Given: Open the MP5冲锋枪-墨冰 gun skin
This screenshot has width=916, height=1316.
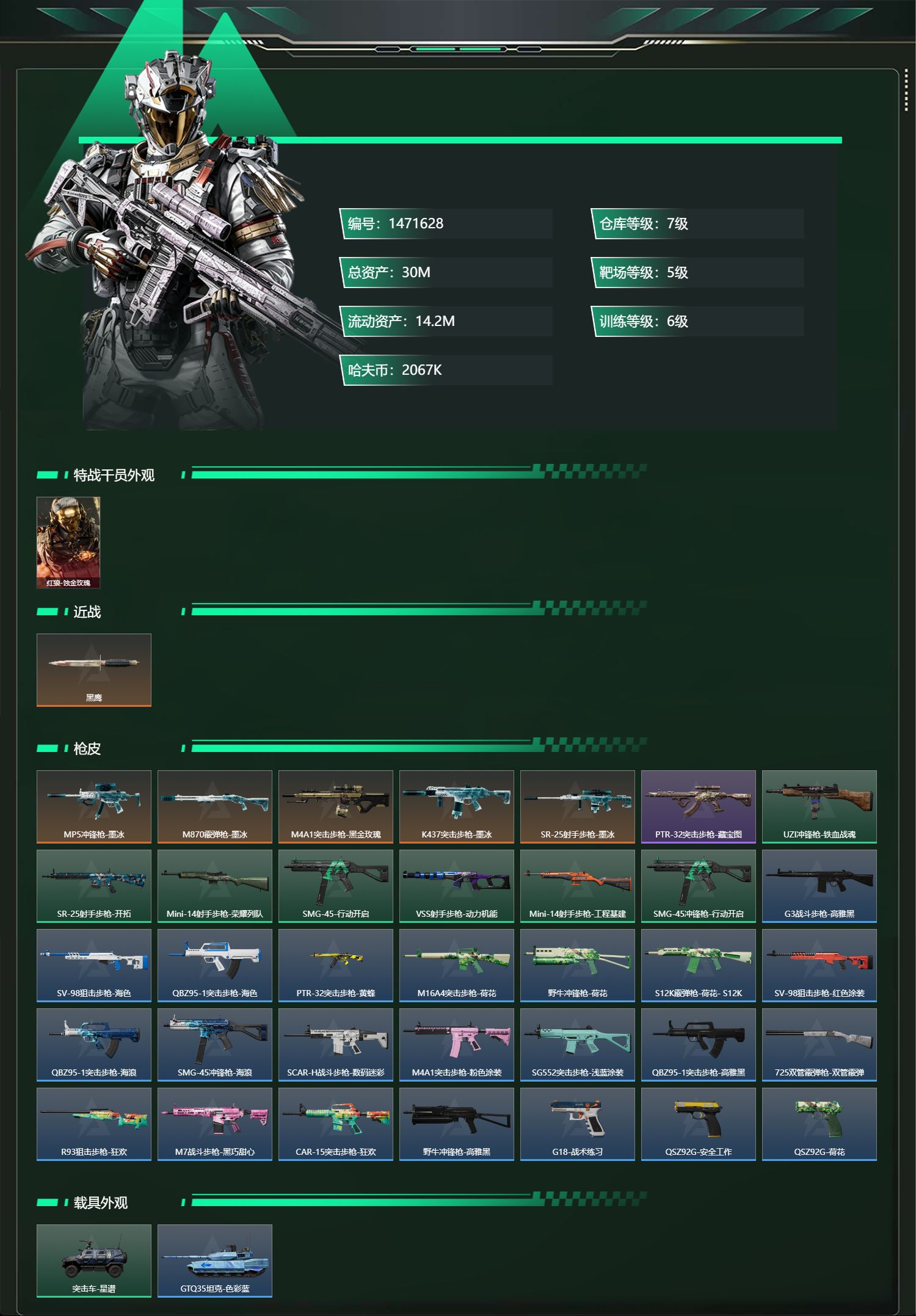Looking at the screenshot, I should click(94, 807).
